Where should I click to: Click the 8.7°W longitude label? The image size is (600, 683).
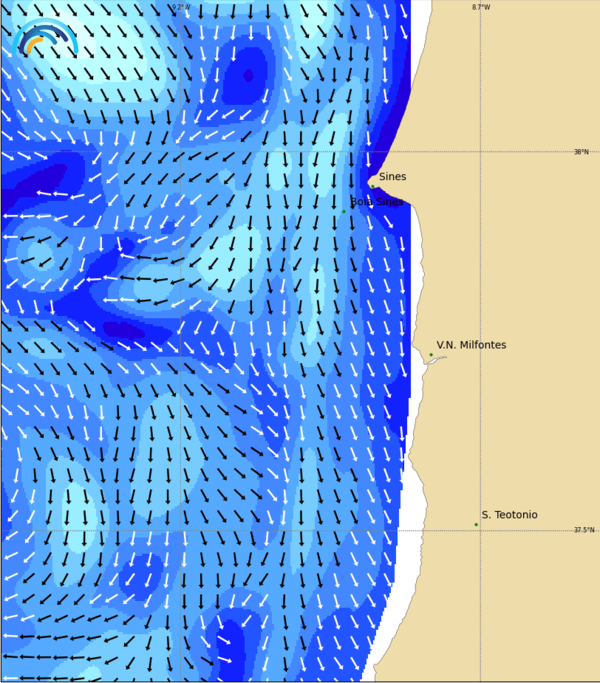[481, 7]
